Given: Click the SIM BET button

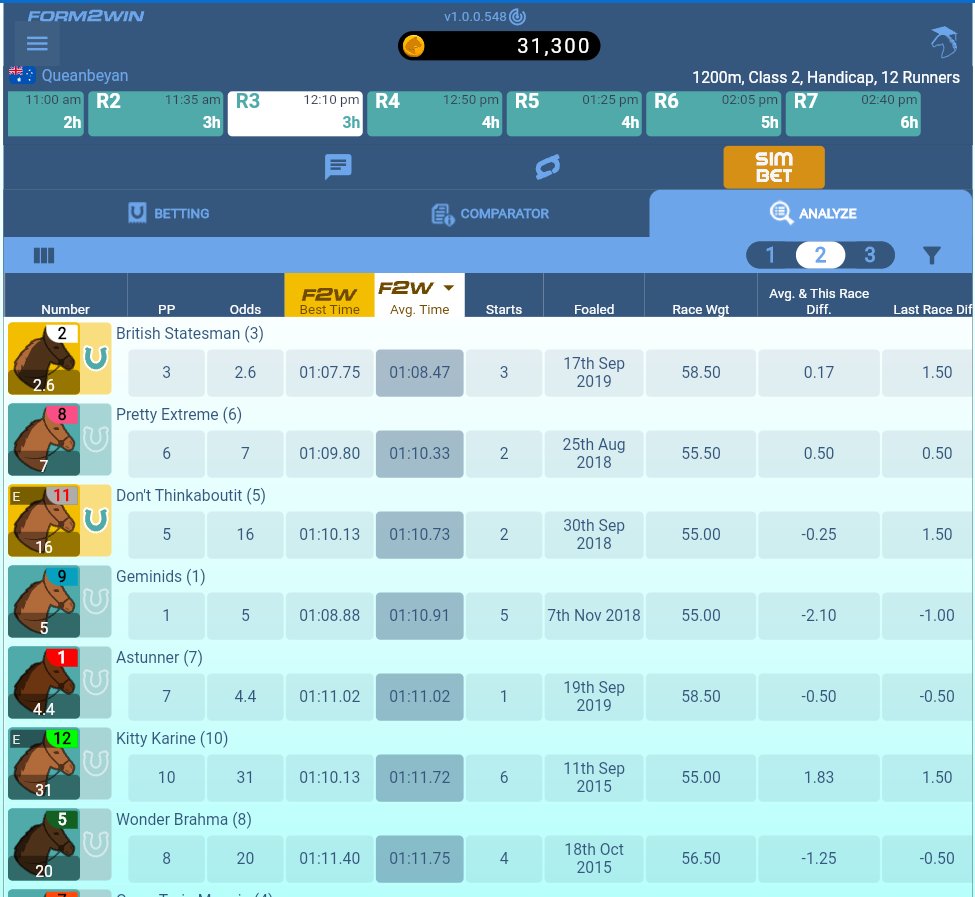Looking at the screenshot, I should pos(774,167).
